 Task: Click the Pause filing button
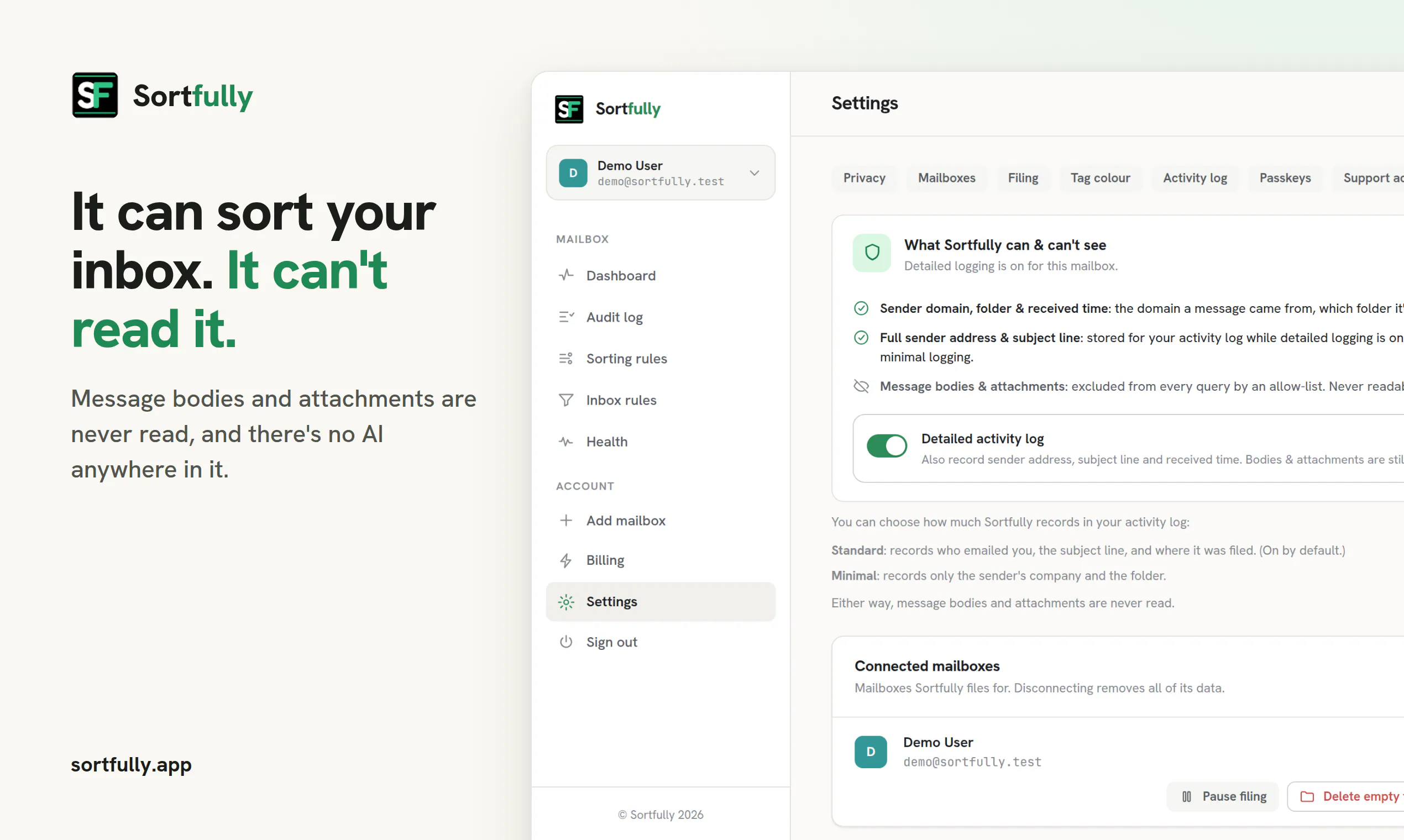pyautogui.click(x=1223, y=796)
